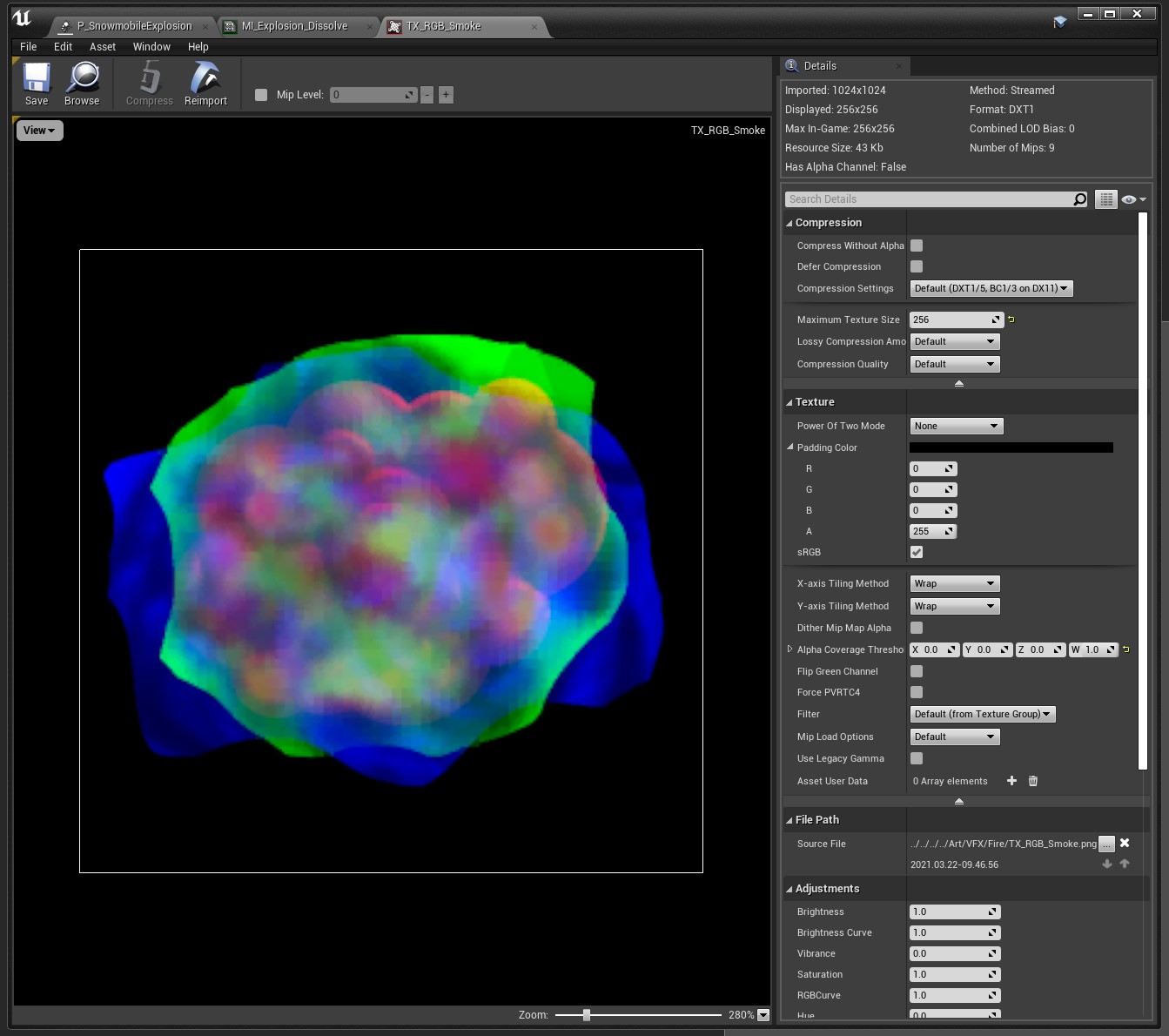The width and height of the screenshot is (1169, 1036).
Task: Open the Asset menu
Action: coord(102,47)
